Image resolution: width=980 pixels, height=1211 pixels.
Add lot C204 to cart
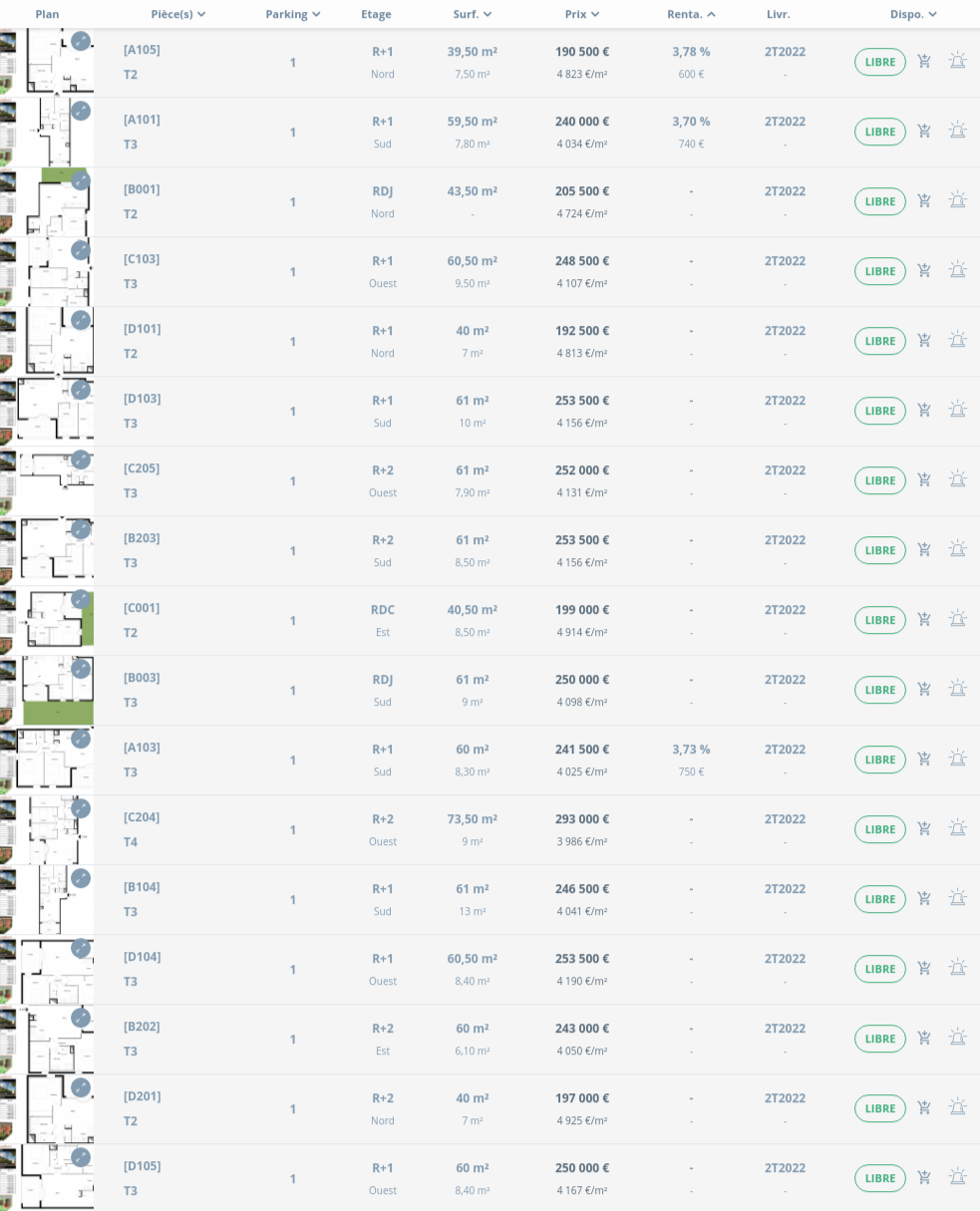tap(924, 829)
